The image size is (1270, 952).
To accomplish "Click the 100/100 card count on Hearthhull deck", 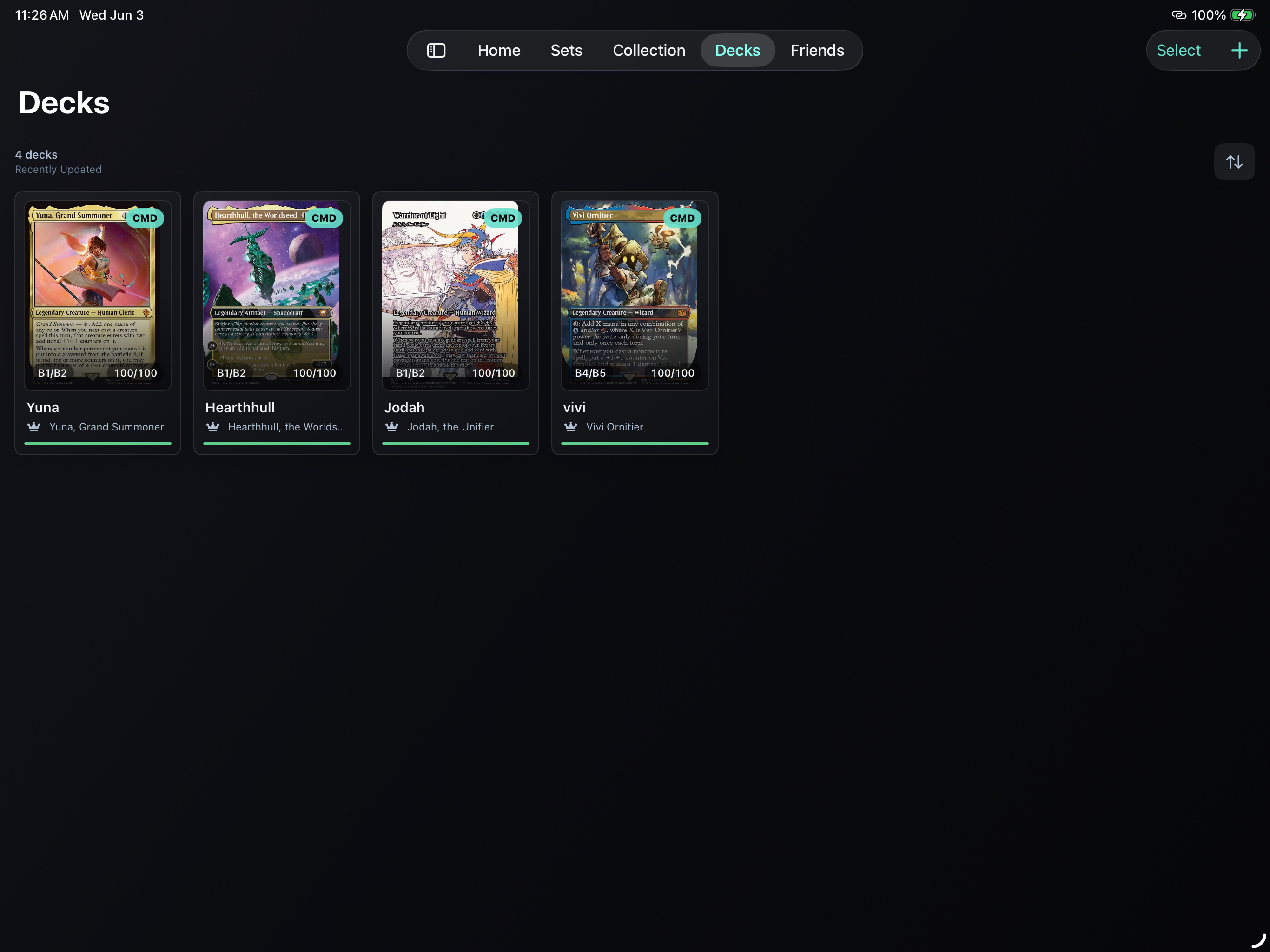I will click(315, 373).
